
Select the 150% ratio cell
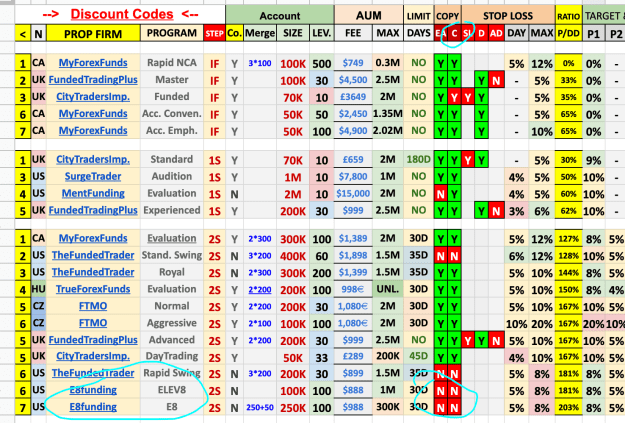click(568, 289)
